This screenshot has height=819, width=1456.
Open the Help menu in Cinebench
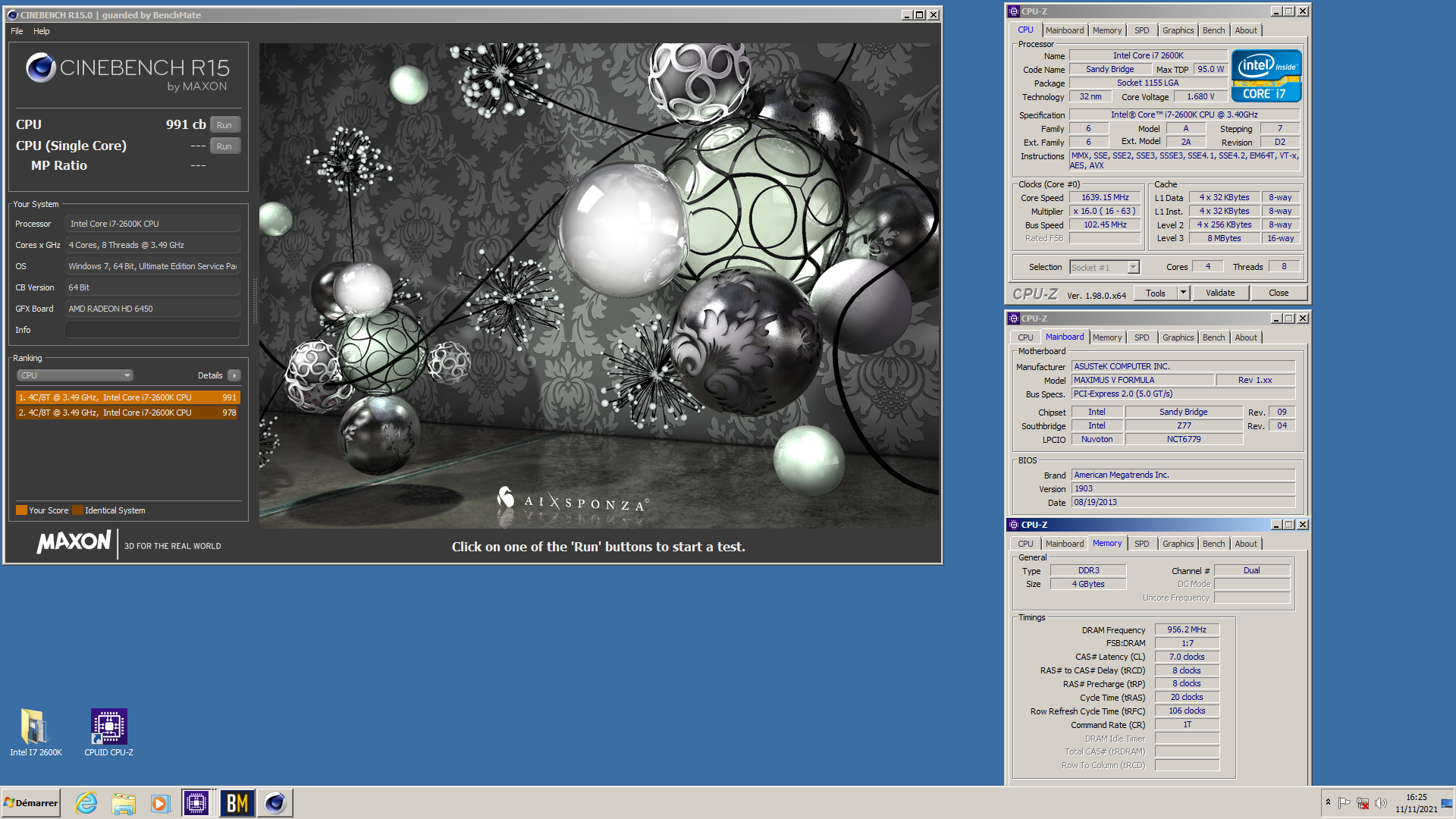[x=42, y=31]
